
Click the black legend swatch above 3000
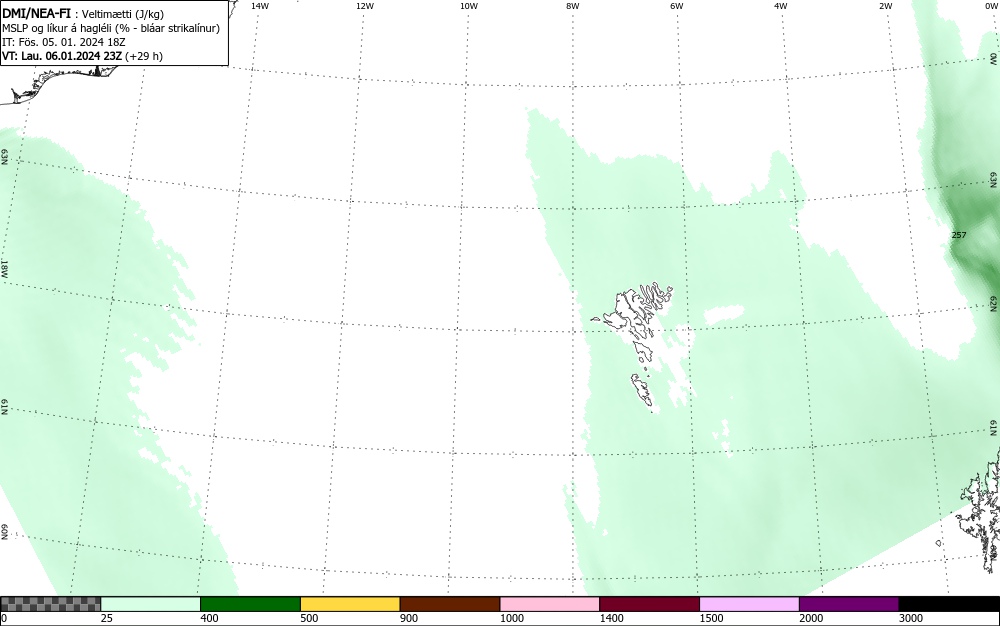tap(949, 604)
